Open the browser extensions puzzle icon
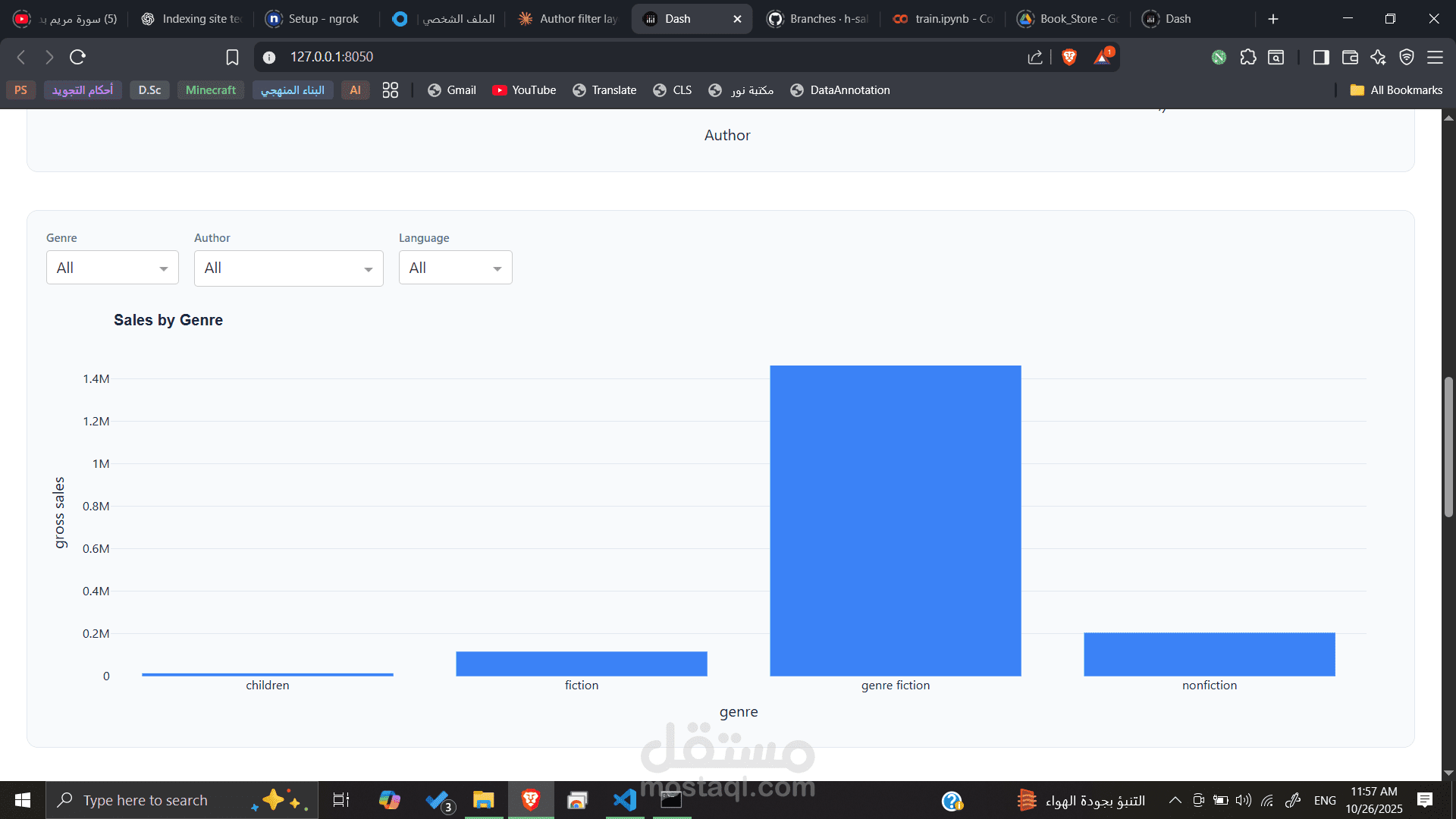 [1248, 57]
